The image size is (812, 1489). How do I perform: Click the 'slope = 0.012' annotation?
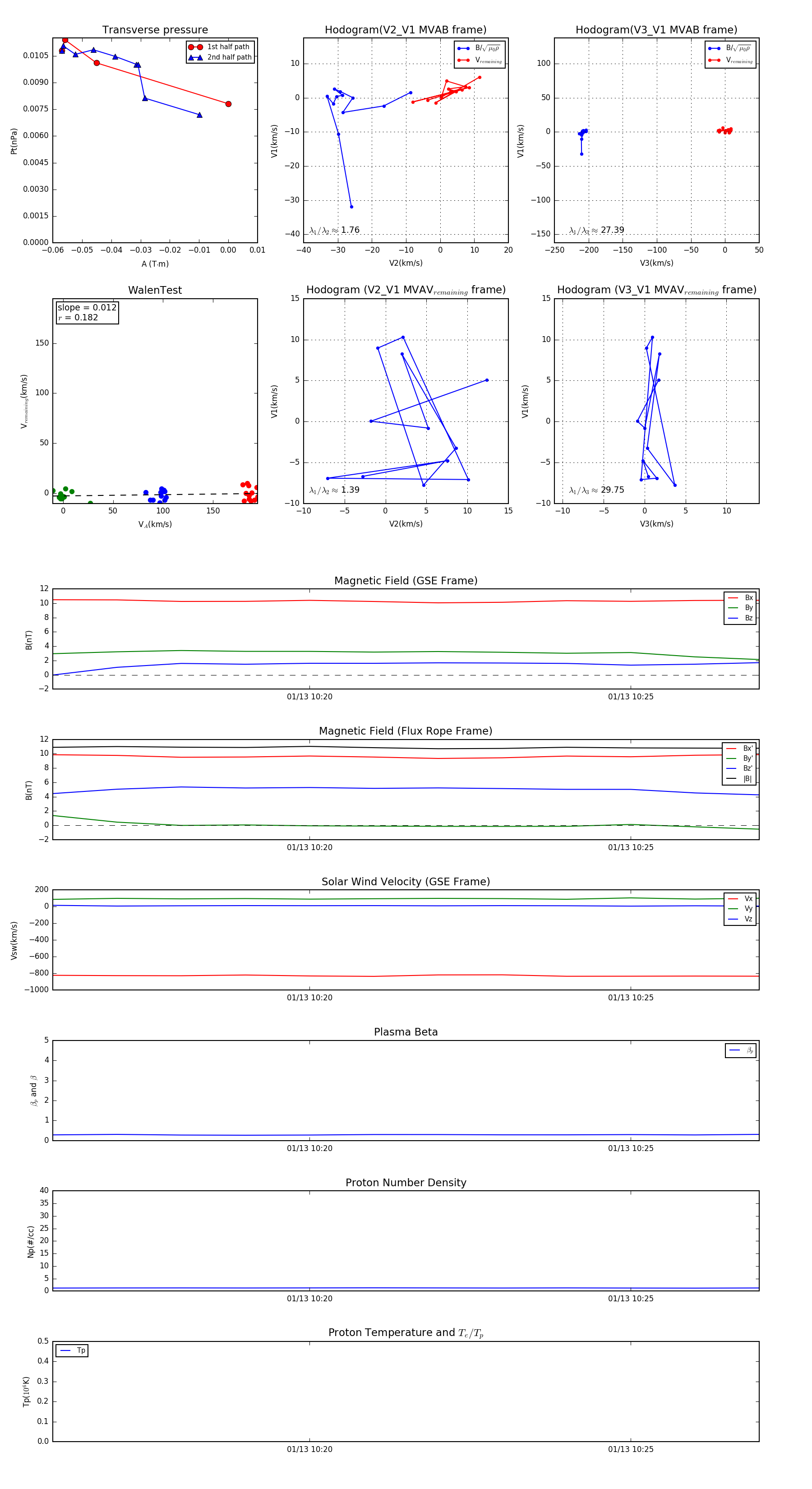pos(87,308)
